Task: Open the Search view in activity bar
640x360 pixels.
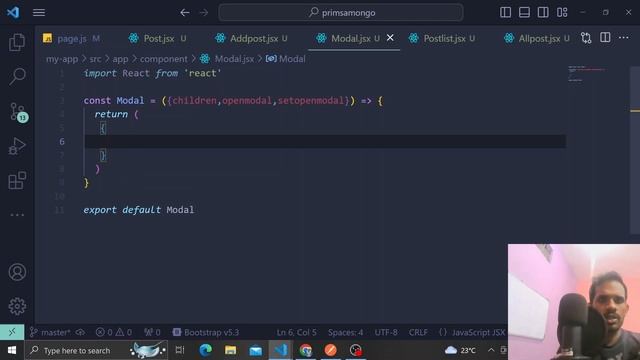Action: coord(17,76)
